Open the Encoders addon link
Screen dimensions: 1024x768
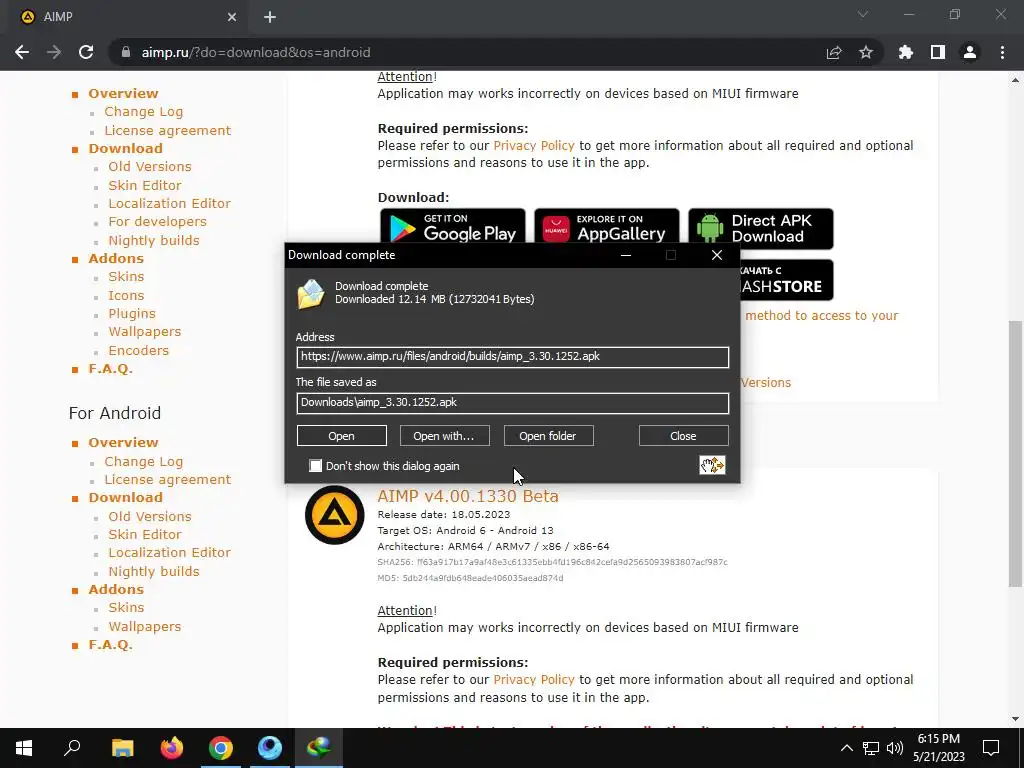coord(138,351)
